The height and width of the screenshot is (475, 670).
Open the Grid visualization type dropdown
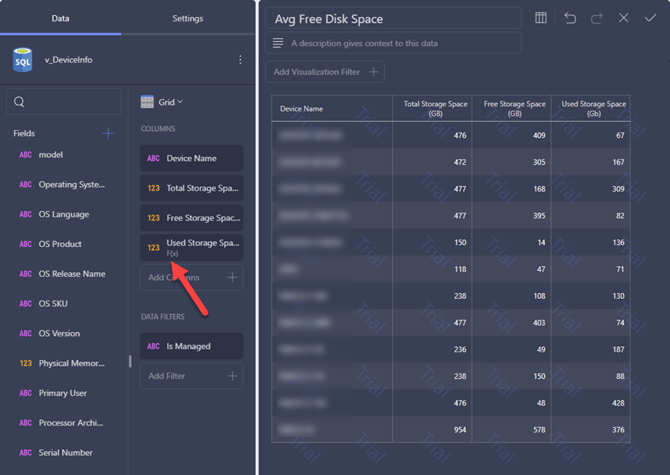tap(162, 102)
